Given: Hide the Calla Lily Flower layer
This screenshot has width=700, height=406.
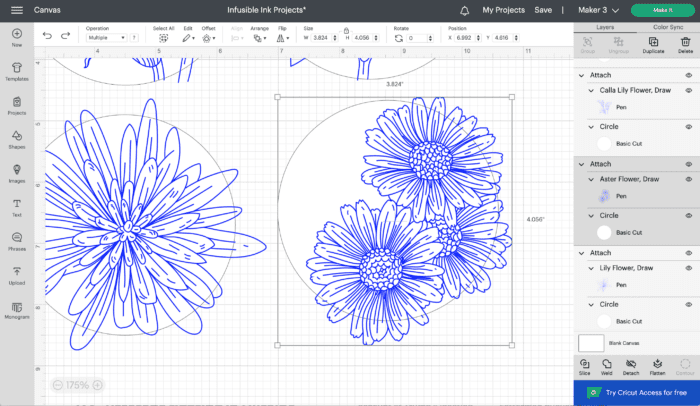Looking at the screenshot, I should 689,89.
